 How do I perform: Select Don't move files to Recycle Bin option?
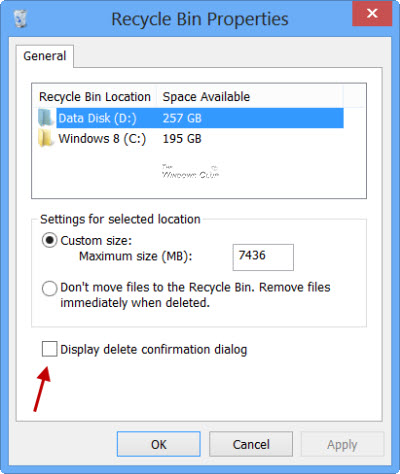[49, 288]
